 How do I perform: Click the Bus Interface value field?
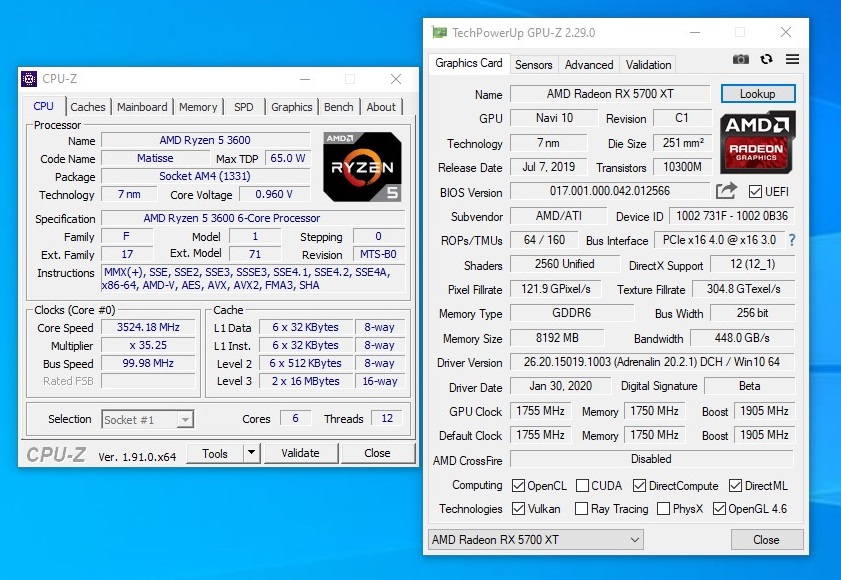point(719,240)
